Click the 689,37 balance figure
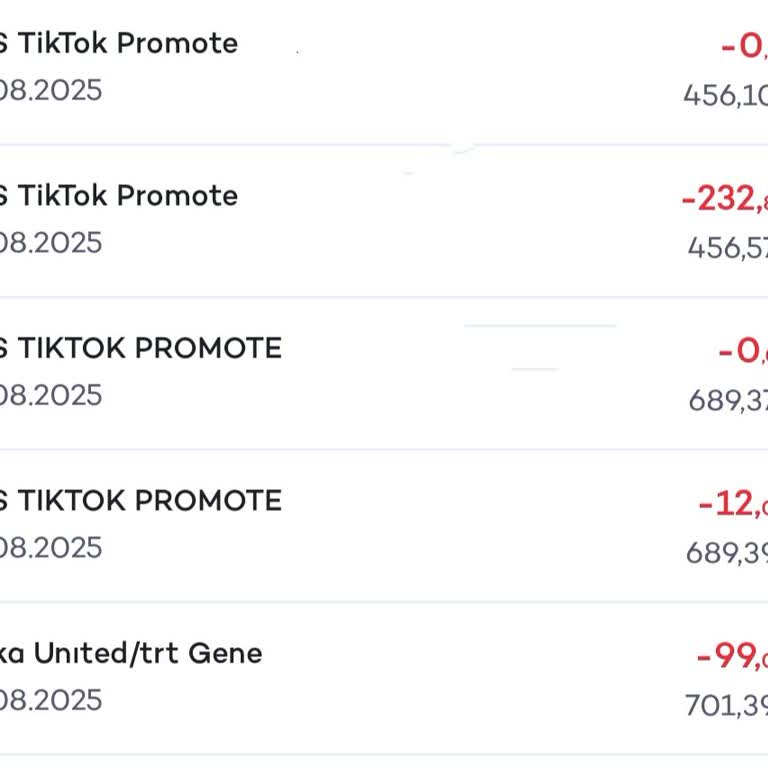 point(727,400)
